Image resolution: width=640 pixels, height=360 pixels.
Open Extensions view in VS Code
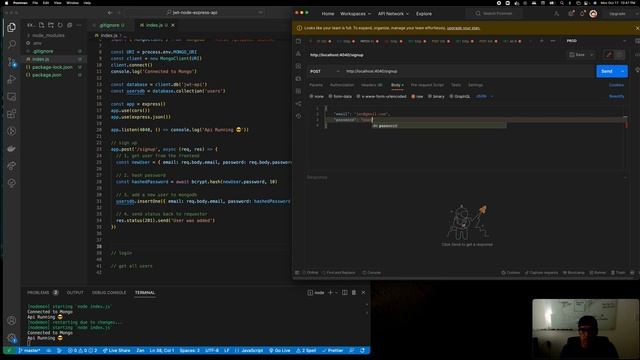point(11,114)
